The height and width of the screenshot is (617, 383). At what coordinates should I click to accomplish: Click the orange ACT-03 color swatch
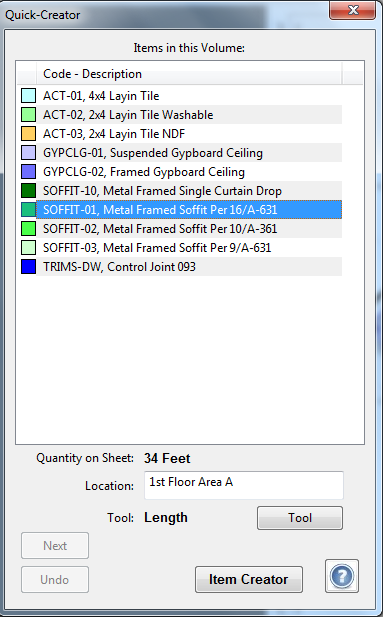[x=28, y=133]
